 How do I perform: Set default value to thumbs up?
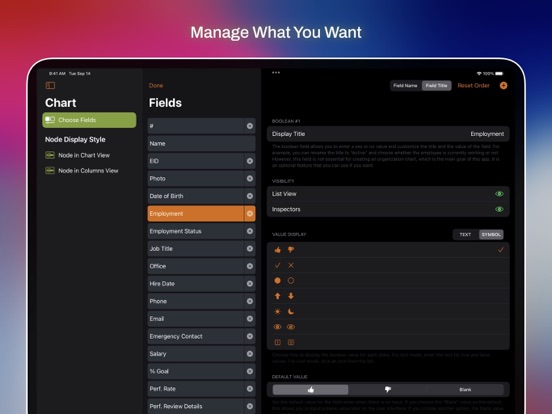(x=310, y=389)
